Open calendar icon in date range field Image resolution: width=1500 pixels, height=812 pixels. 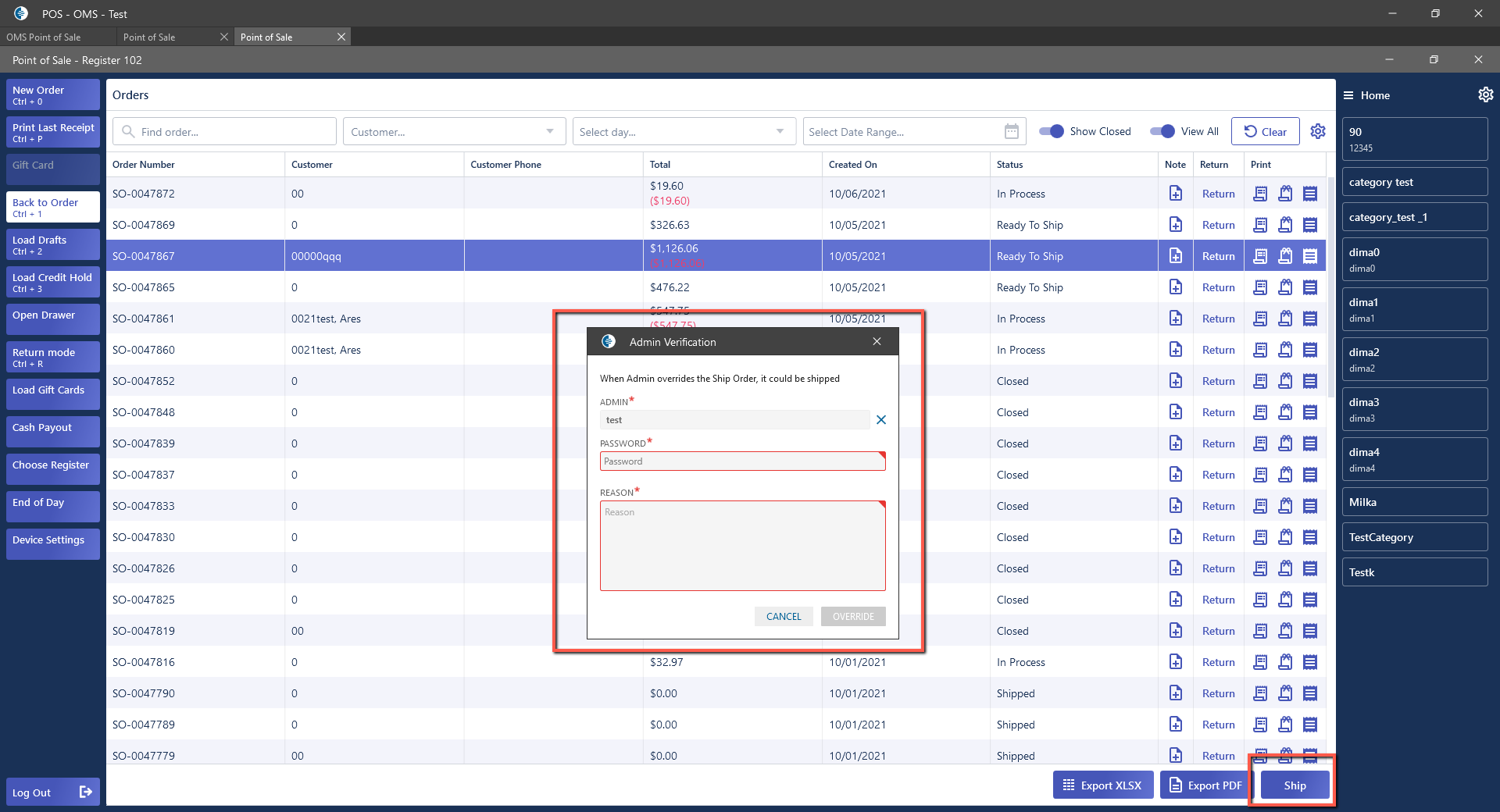(x=1011, y=131)
